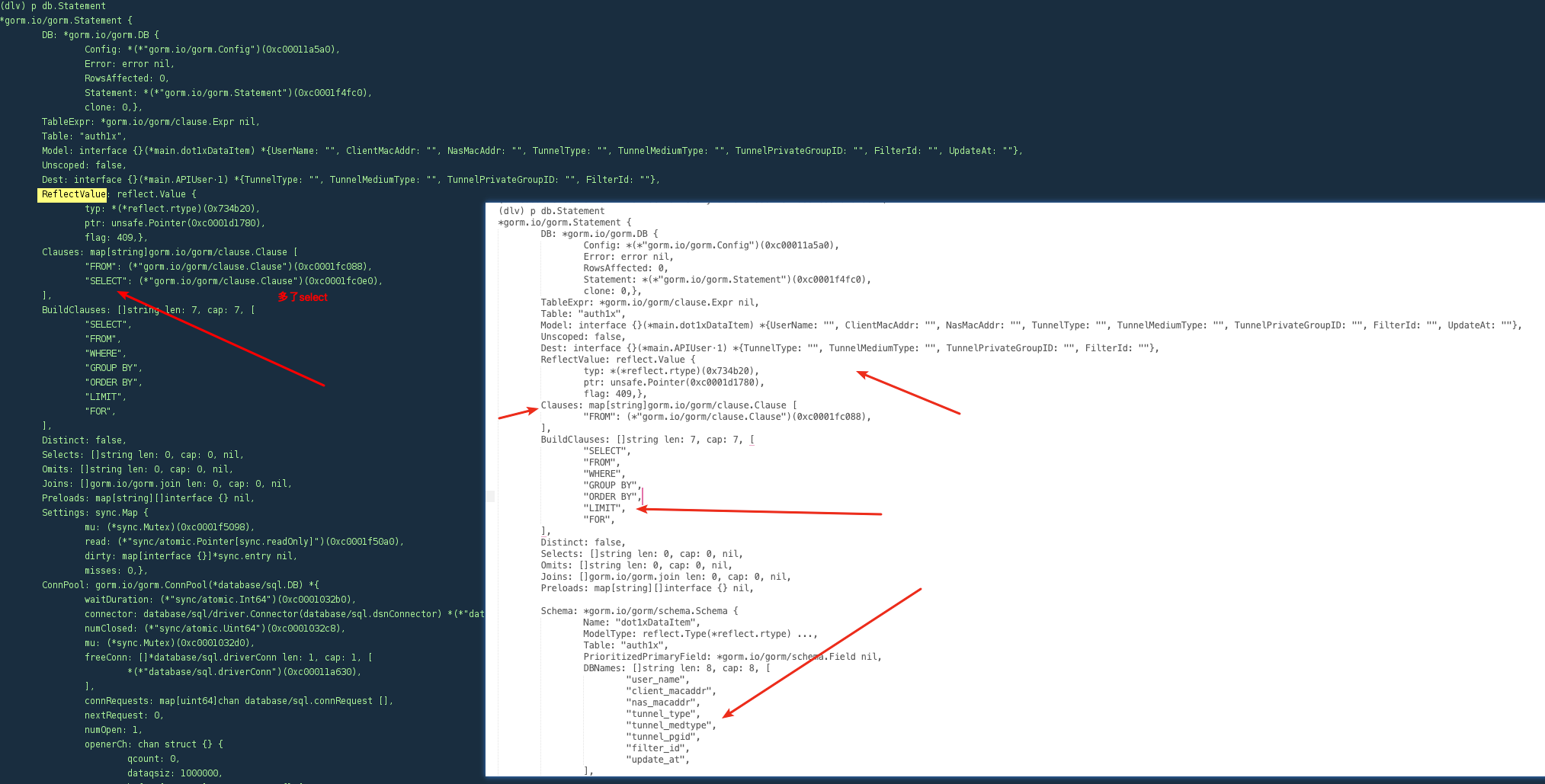Click "TableExpr" line in dark terminal

click(151, 122)
